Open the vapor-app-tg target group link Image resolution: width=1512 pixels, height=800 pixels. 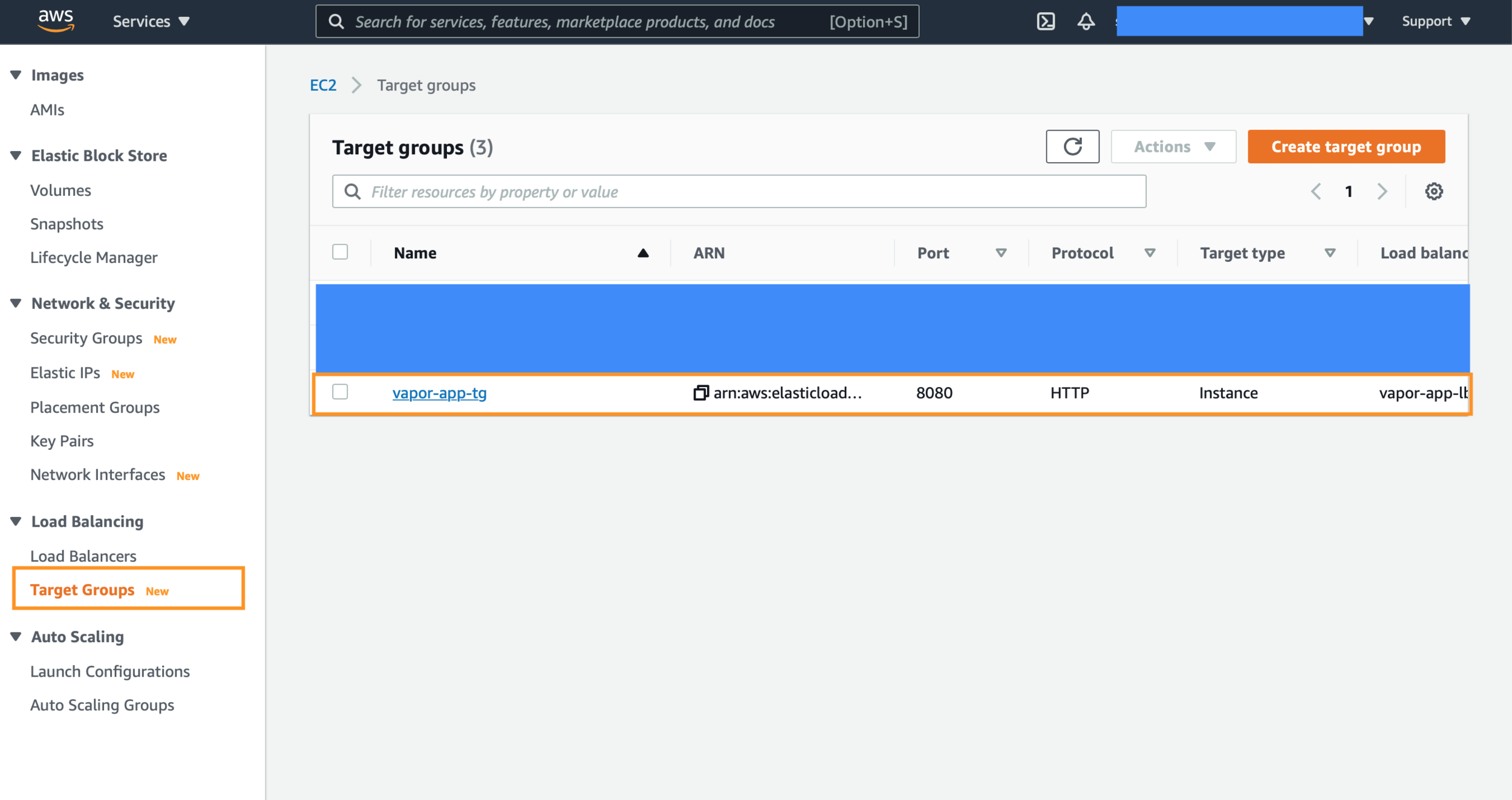click(x=439, y=392)
